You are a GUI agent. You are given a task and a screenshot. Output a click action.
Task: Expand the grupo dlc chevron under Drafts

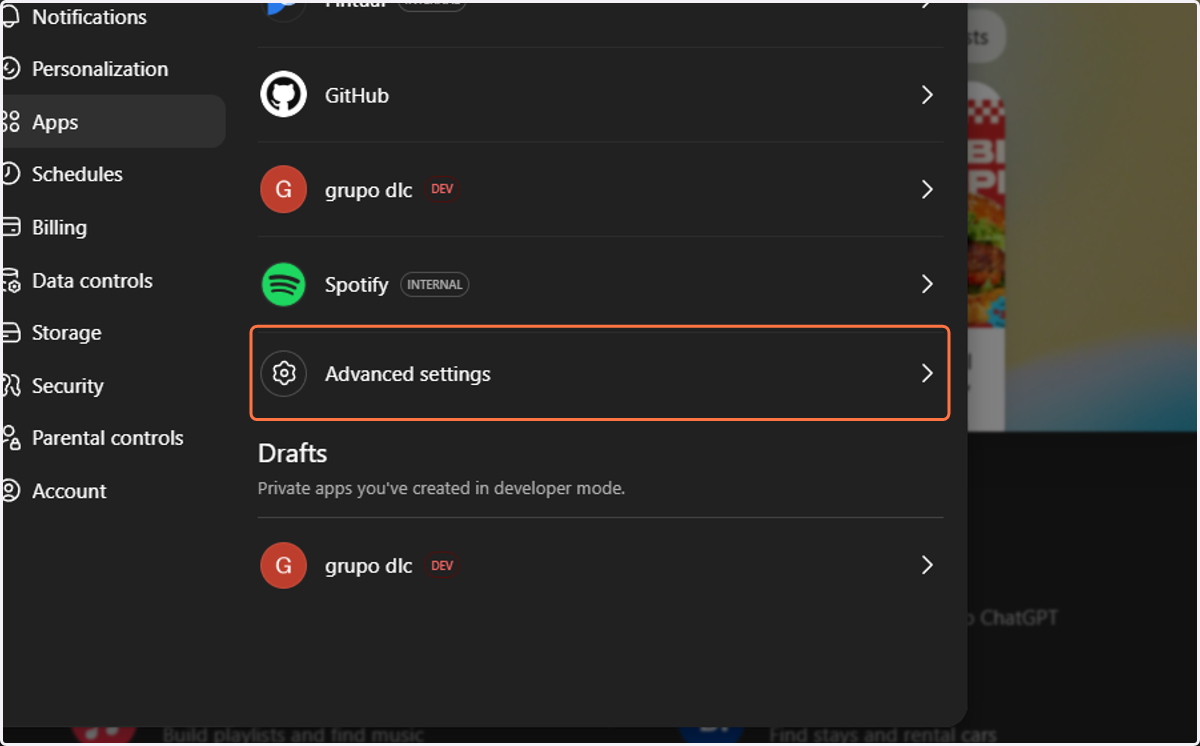point(927,565)
